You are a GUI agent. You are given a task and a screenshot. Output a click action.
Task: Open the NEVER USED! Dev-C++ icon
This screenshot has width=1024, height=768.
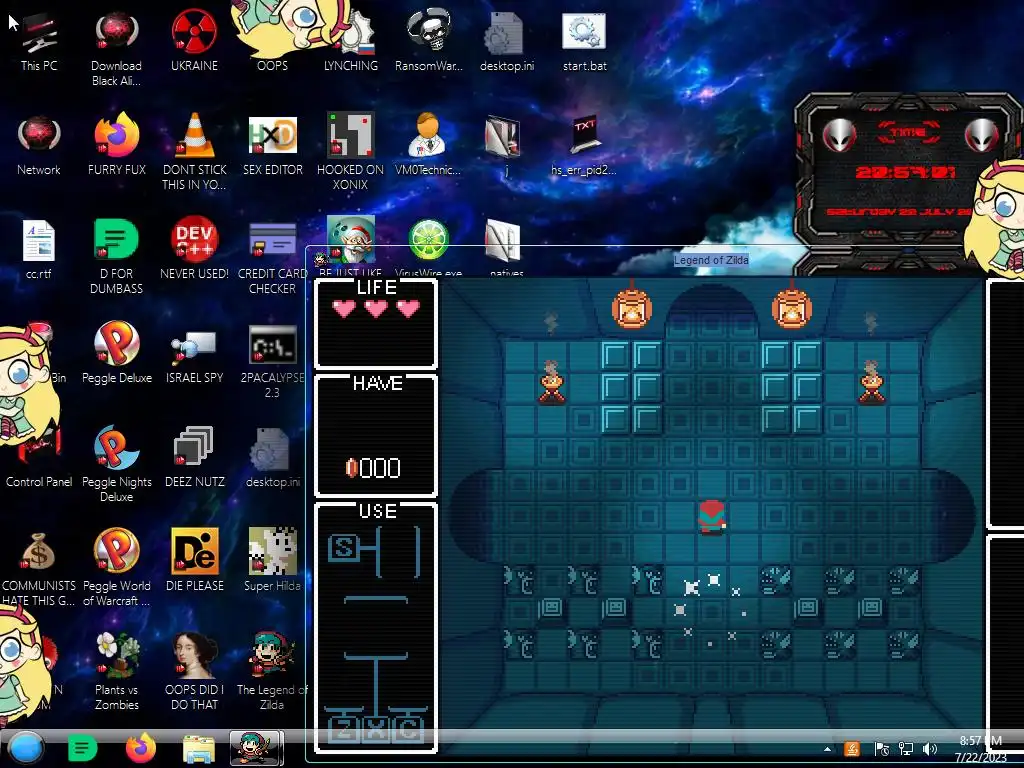click(194, 249)
